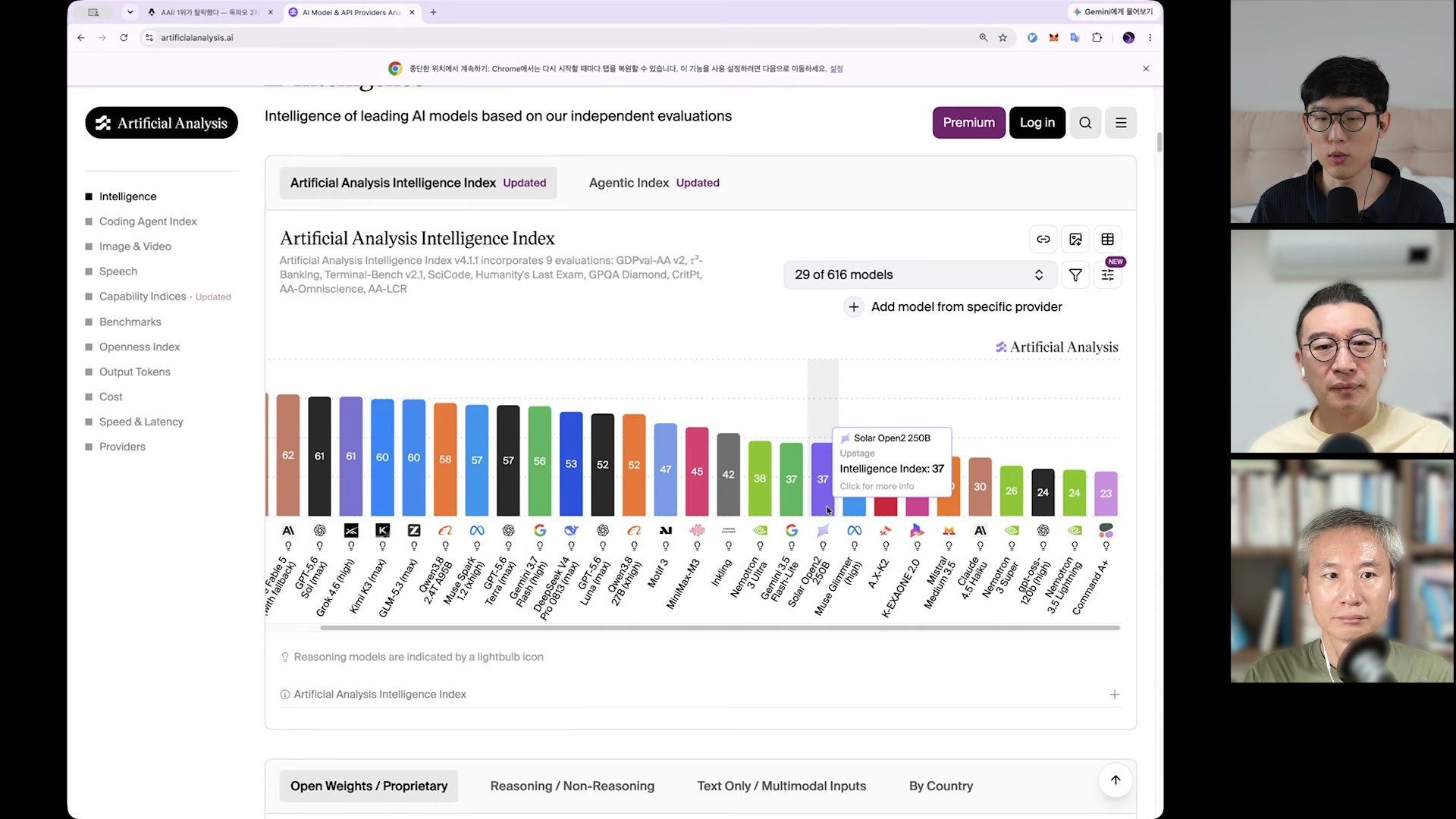Click the Gemini에게 물어보기 button
This screenshot has width=1456, height=819.
1112,12
